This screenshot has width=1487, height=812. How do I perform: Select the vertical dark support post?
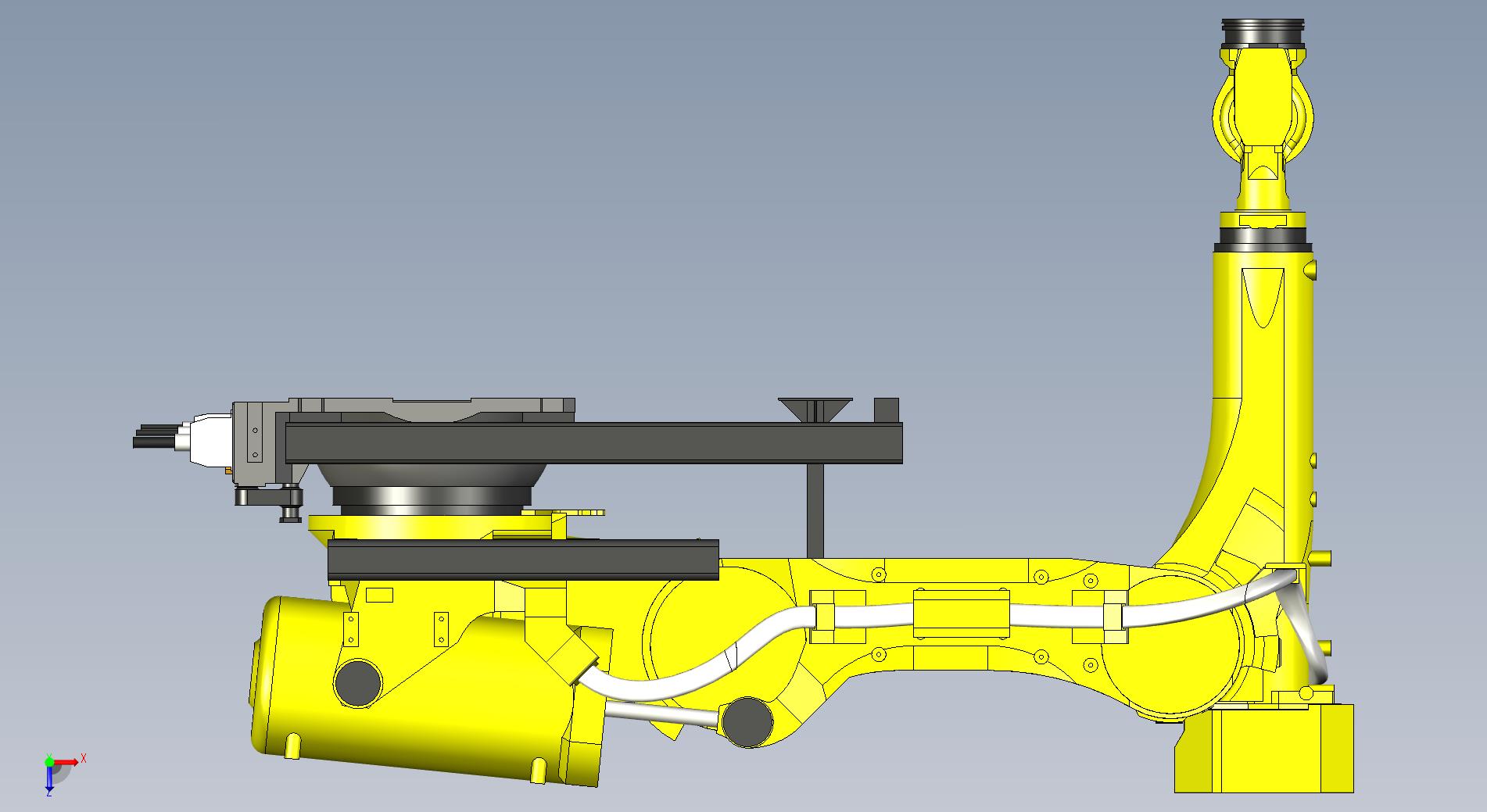[815, 510]
